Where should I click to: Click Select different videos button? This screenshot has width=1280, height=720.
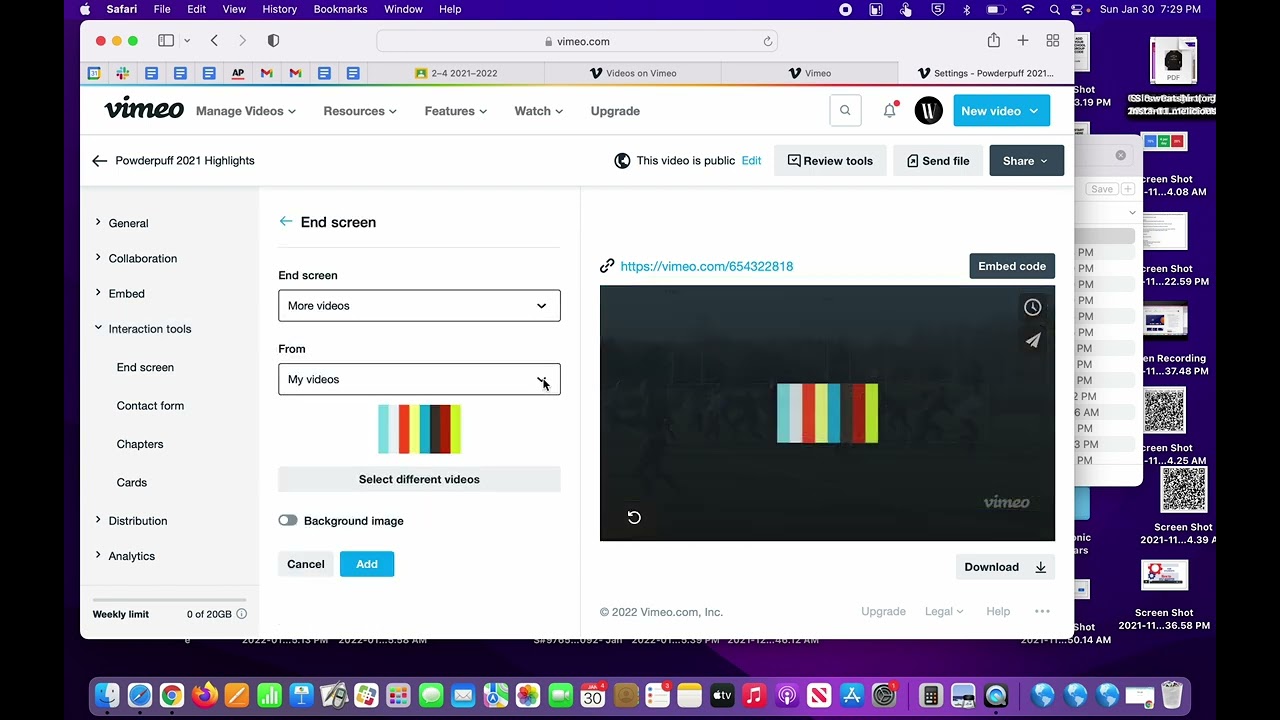coord(419,479)
